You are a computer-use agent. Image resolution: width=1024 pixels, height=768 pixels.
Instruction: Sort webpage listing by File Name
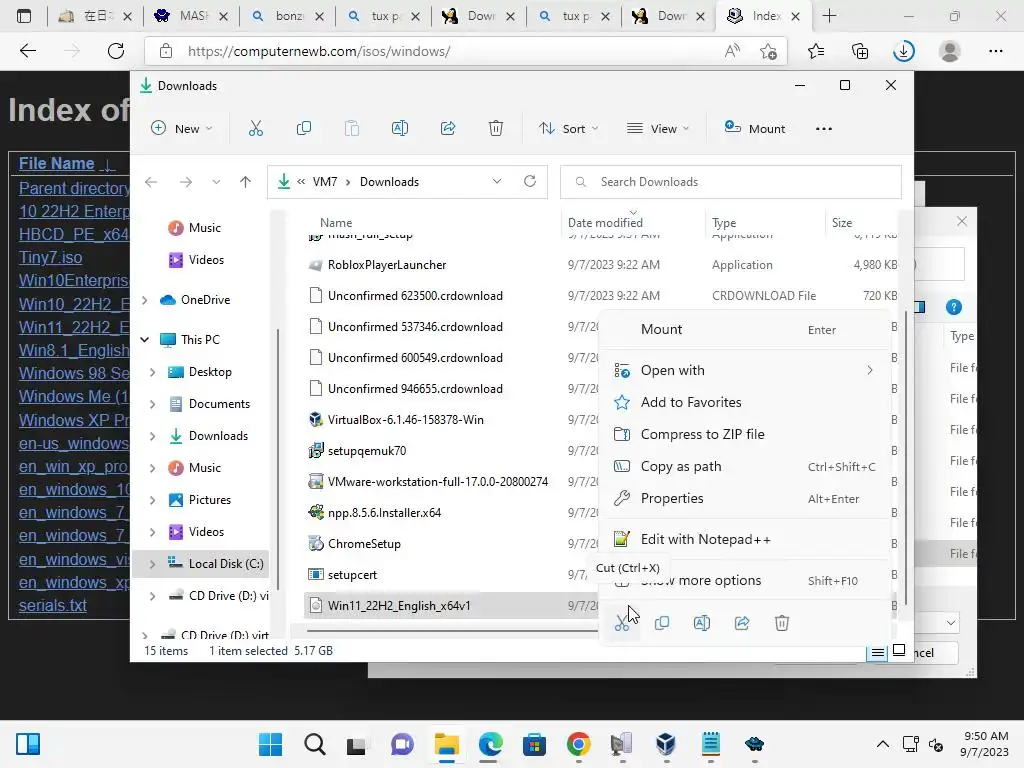click(56, 163)
